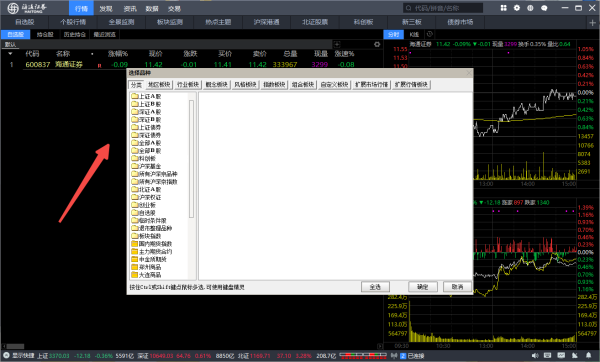600x362 pixels.
Task: Click the keyboard icon in status bar
Action: click(x=548, y=356)
